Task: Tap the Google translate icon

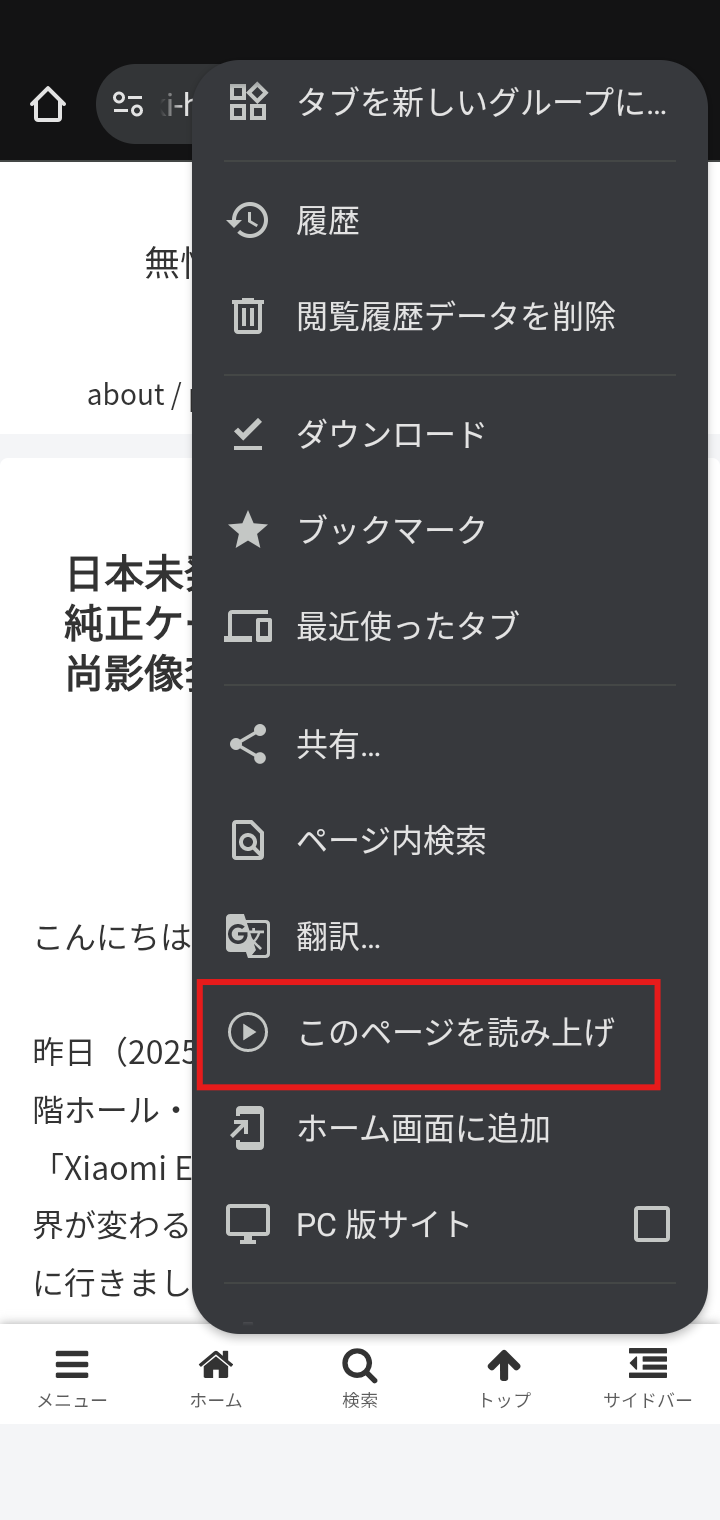Action: [248, 936]
